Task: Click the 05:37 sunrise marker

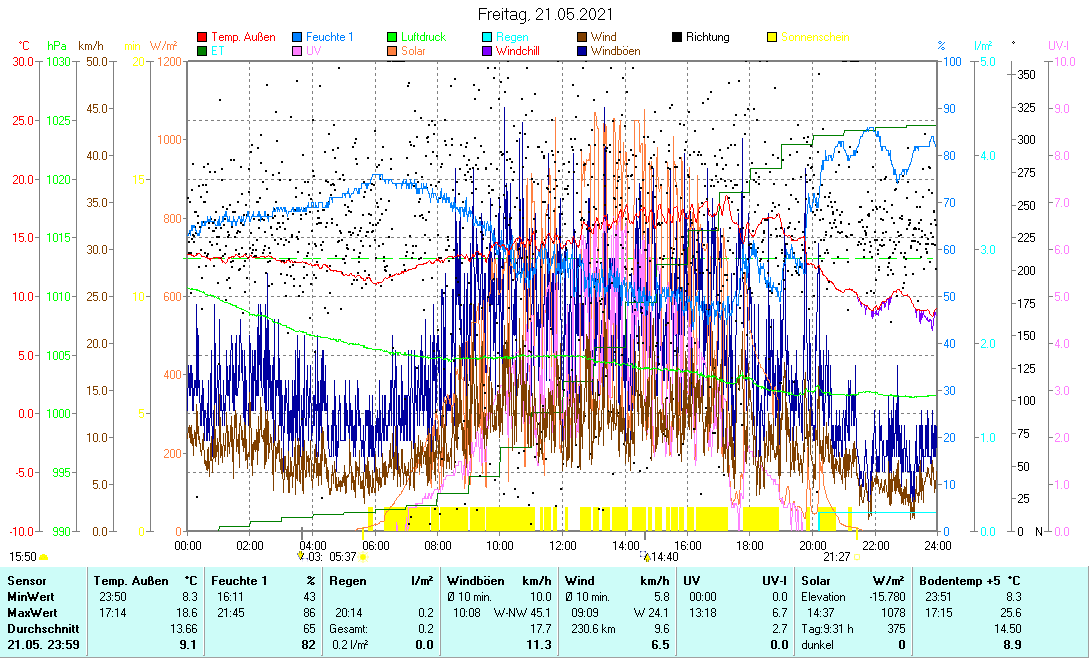Action: [x=343, y=557]
